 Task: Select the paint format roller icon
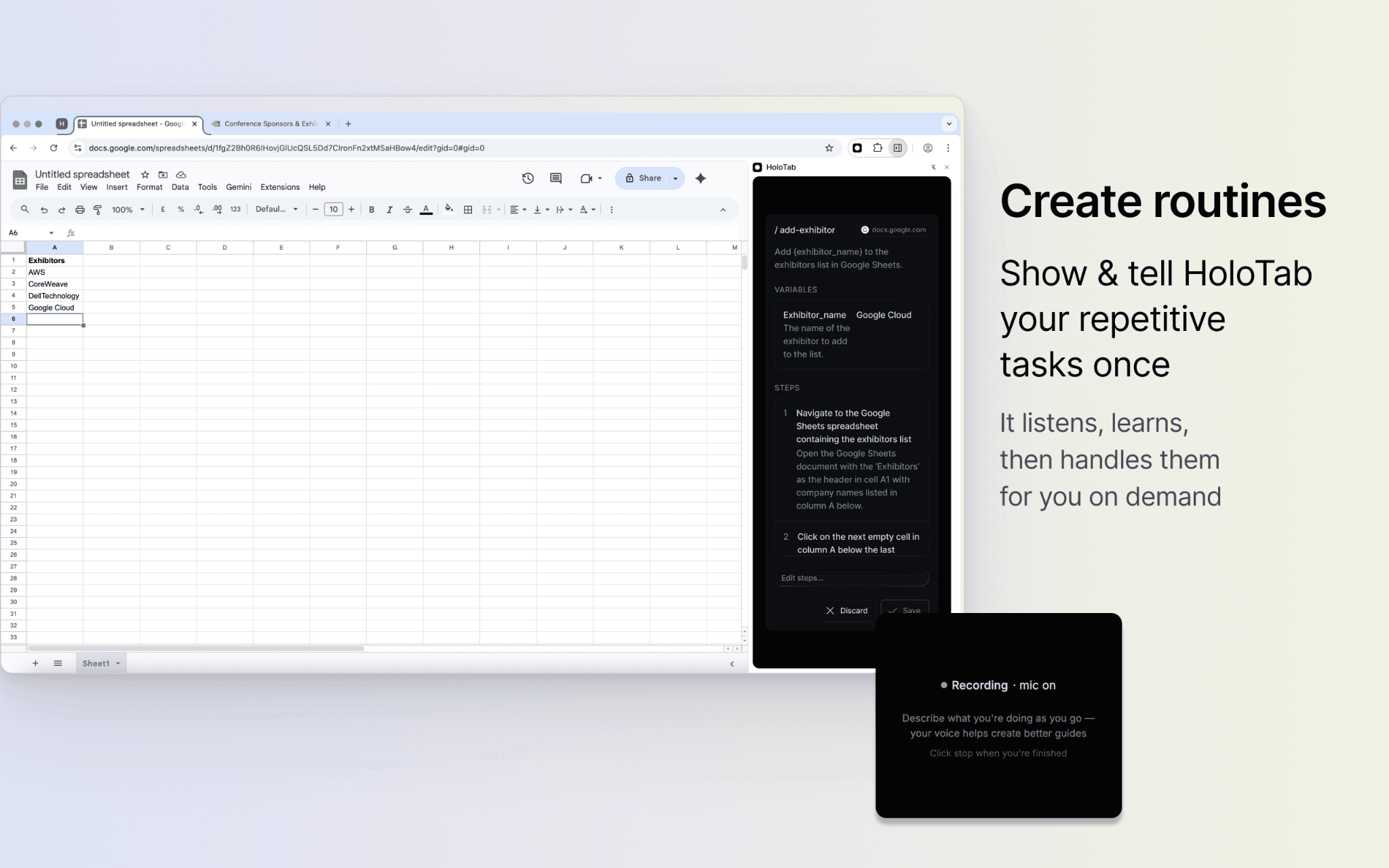[98, 210]
